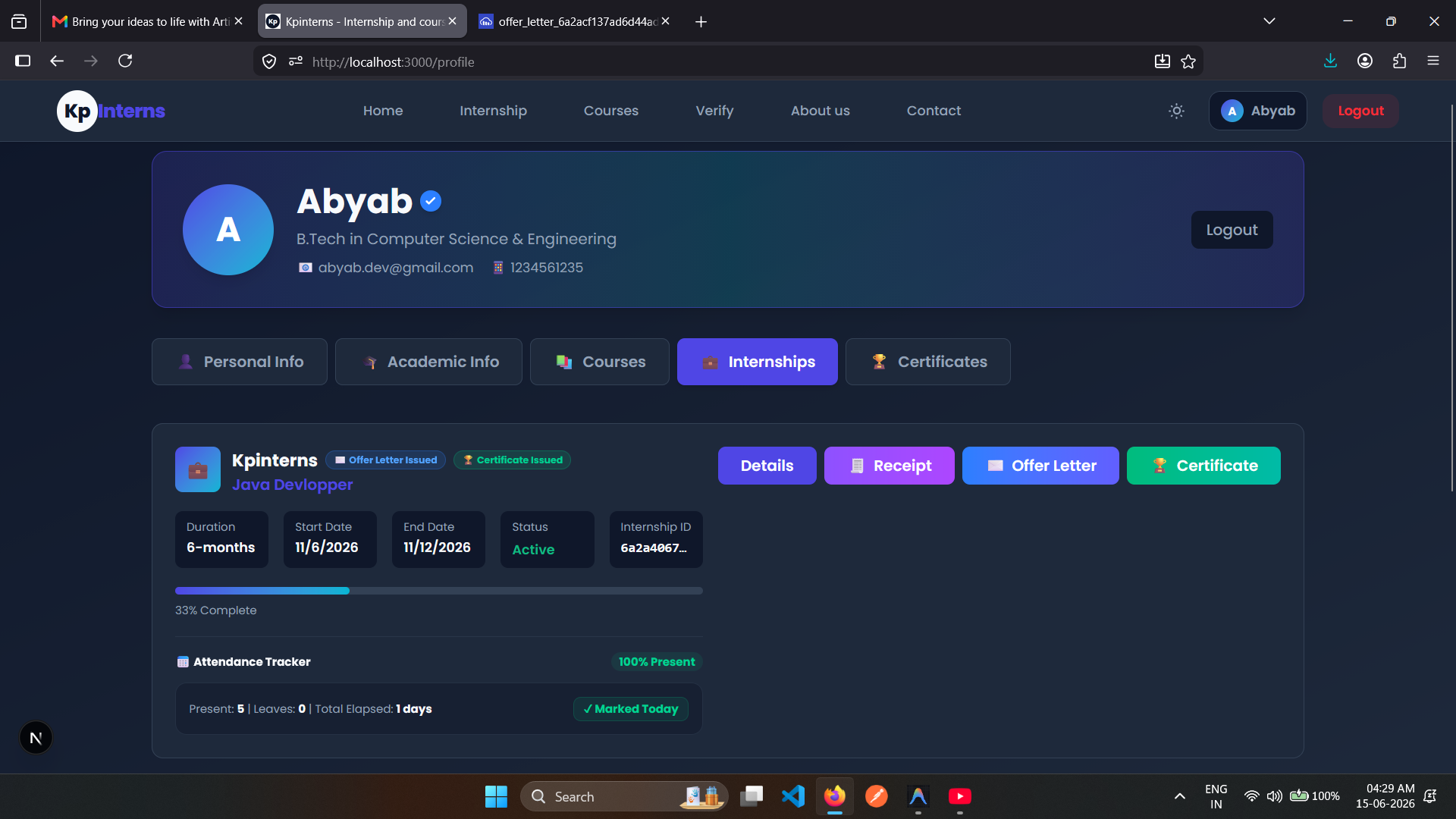Click the Java Devlopper role title

(x=292, y=485)
